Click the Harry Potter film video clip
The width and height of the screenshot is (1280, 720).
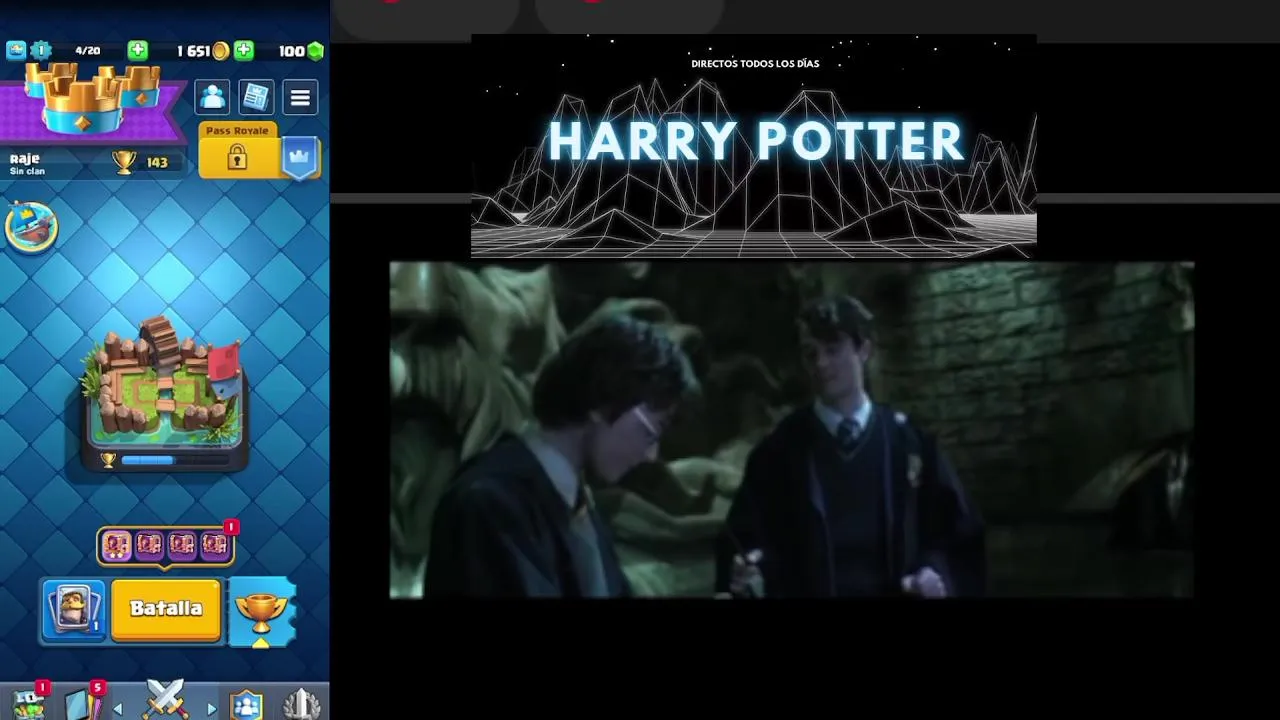(791, 430)
